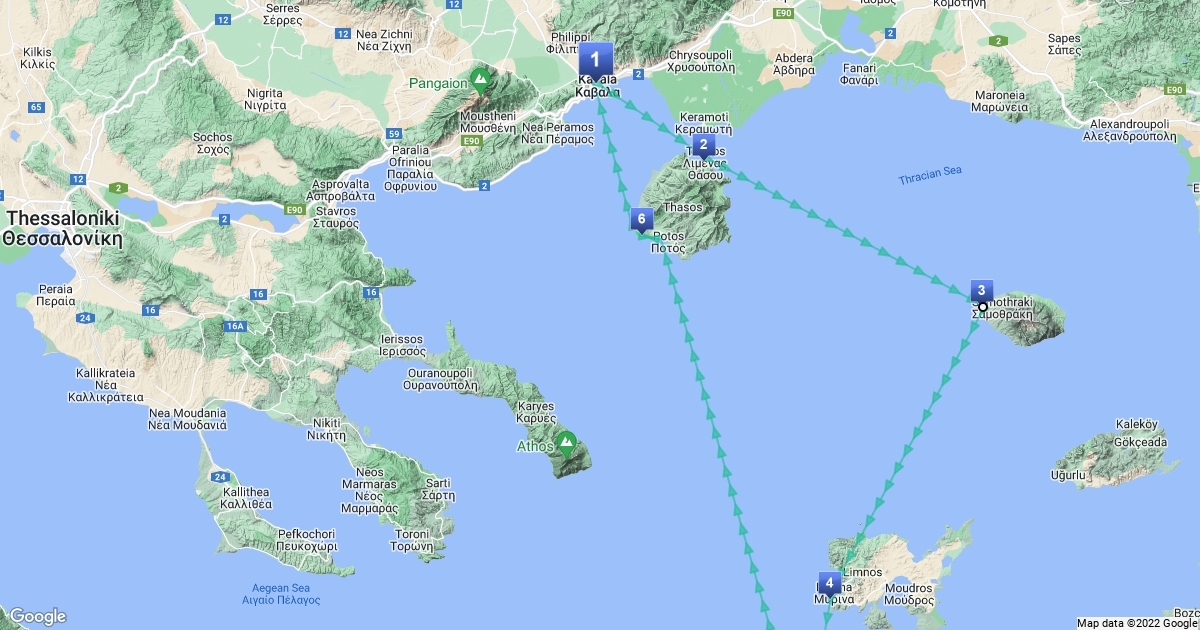This screenshot has height=630, width=1200.
Task: Click the white circle marker at Samothraki
Action: (982, 307)
